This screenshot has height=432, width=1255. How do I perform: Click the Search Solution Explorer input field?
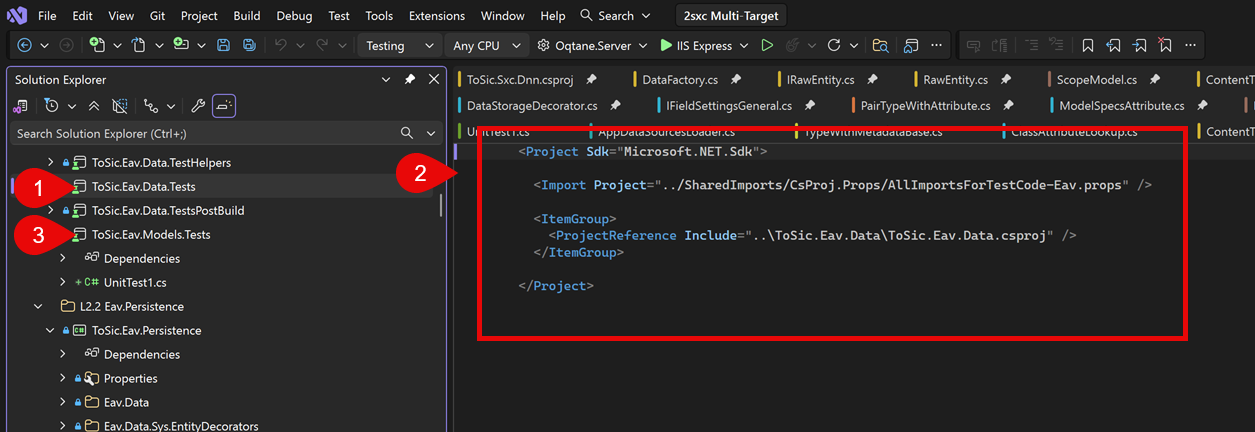(205, 133)
